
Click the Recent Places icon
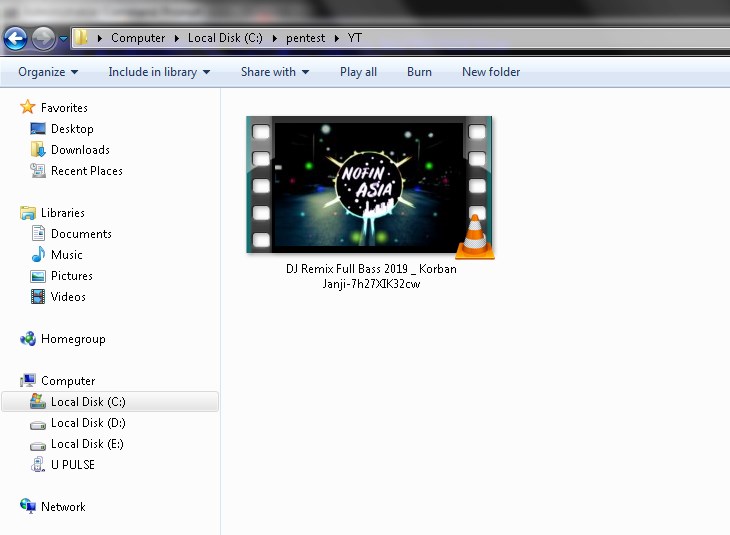(x=38, y=170)
